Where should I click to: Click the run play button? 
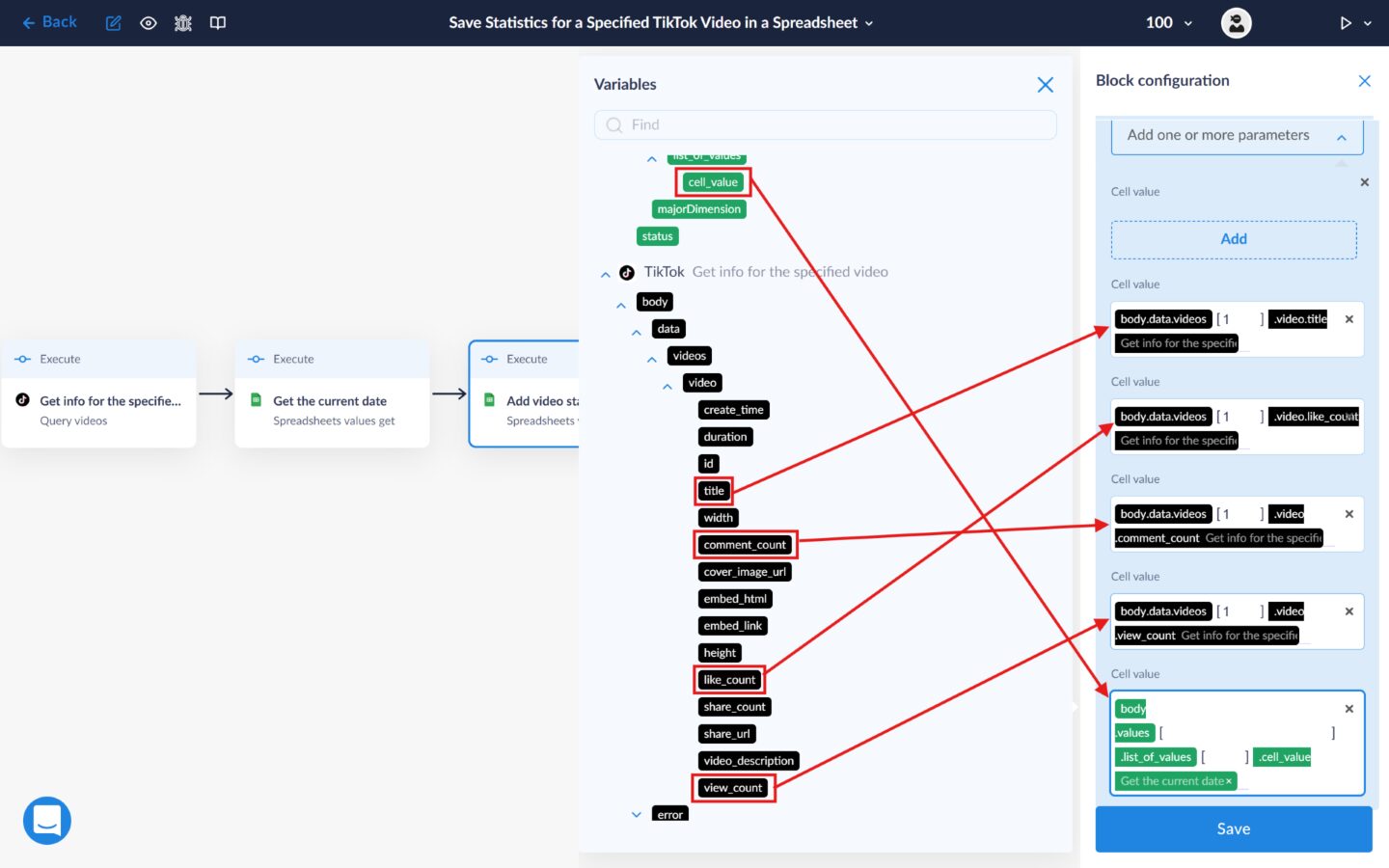point(1346,23)
